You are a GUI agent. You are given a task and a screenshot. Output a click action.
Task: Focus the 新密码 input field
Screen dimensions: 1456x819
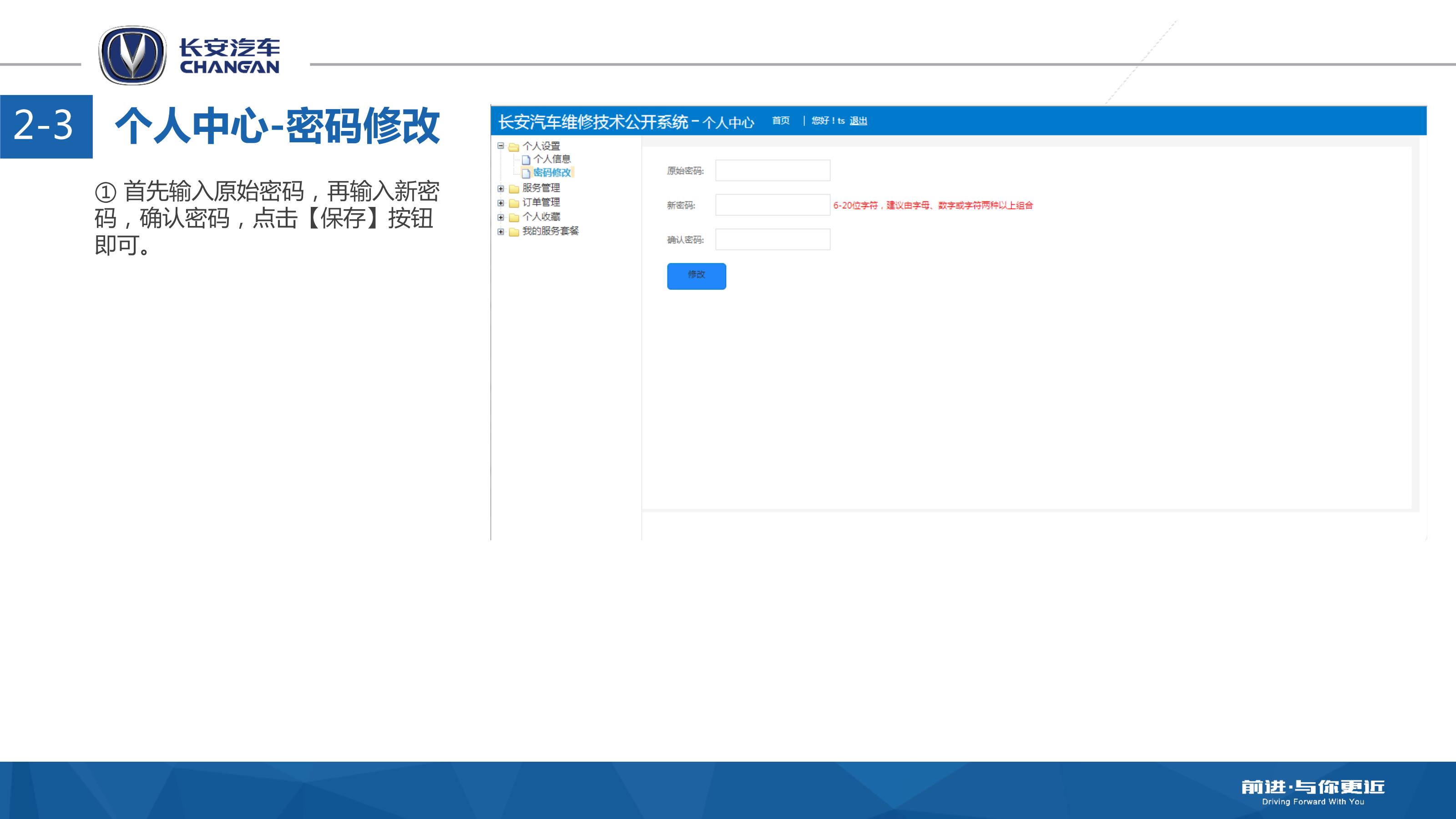click(x=772, y=205)
